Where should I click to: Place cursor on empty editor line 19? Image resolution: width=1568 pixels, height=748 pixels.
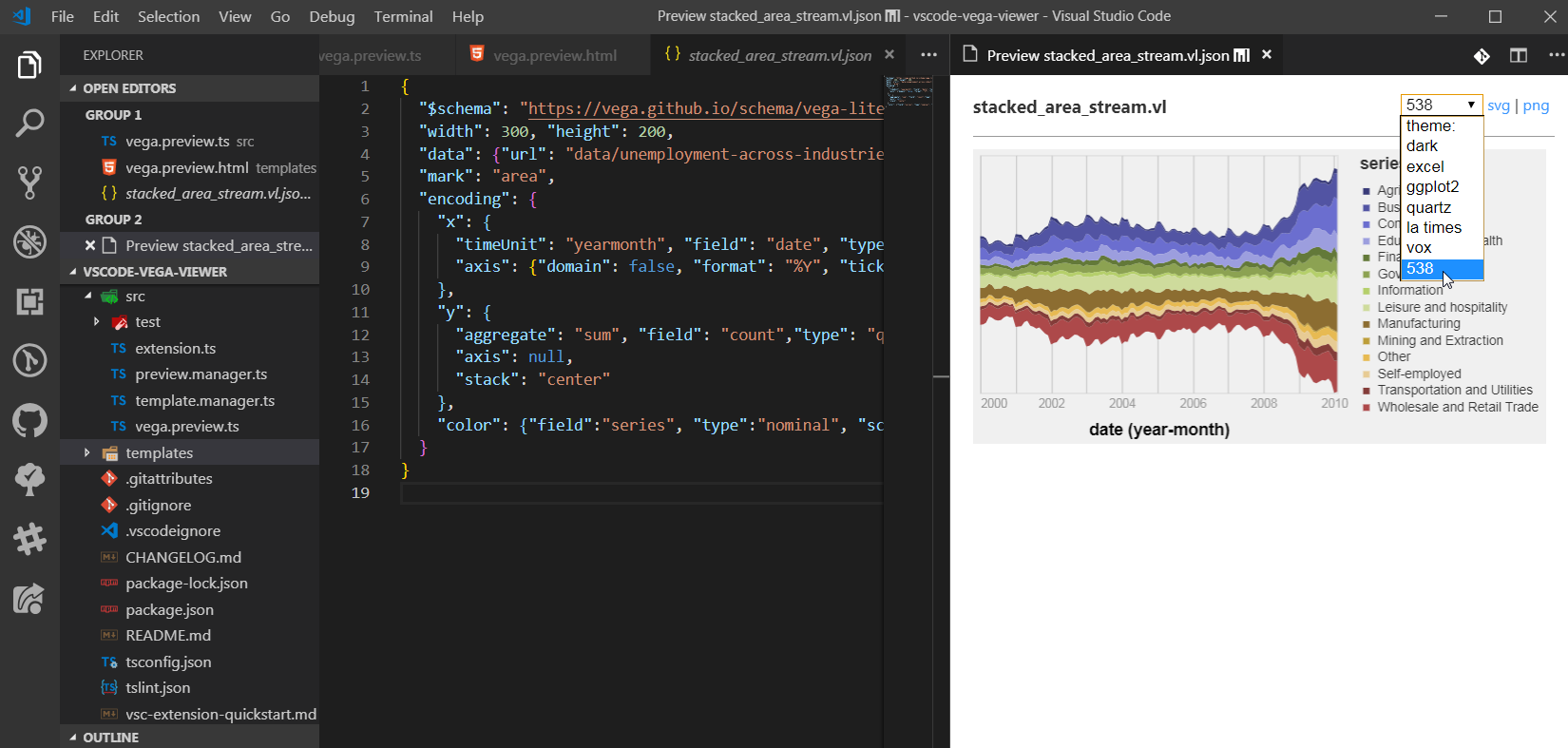click(641, 493)
